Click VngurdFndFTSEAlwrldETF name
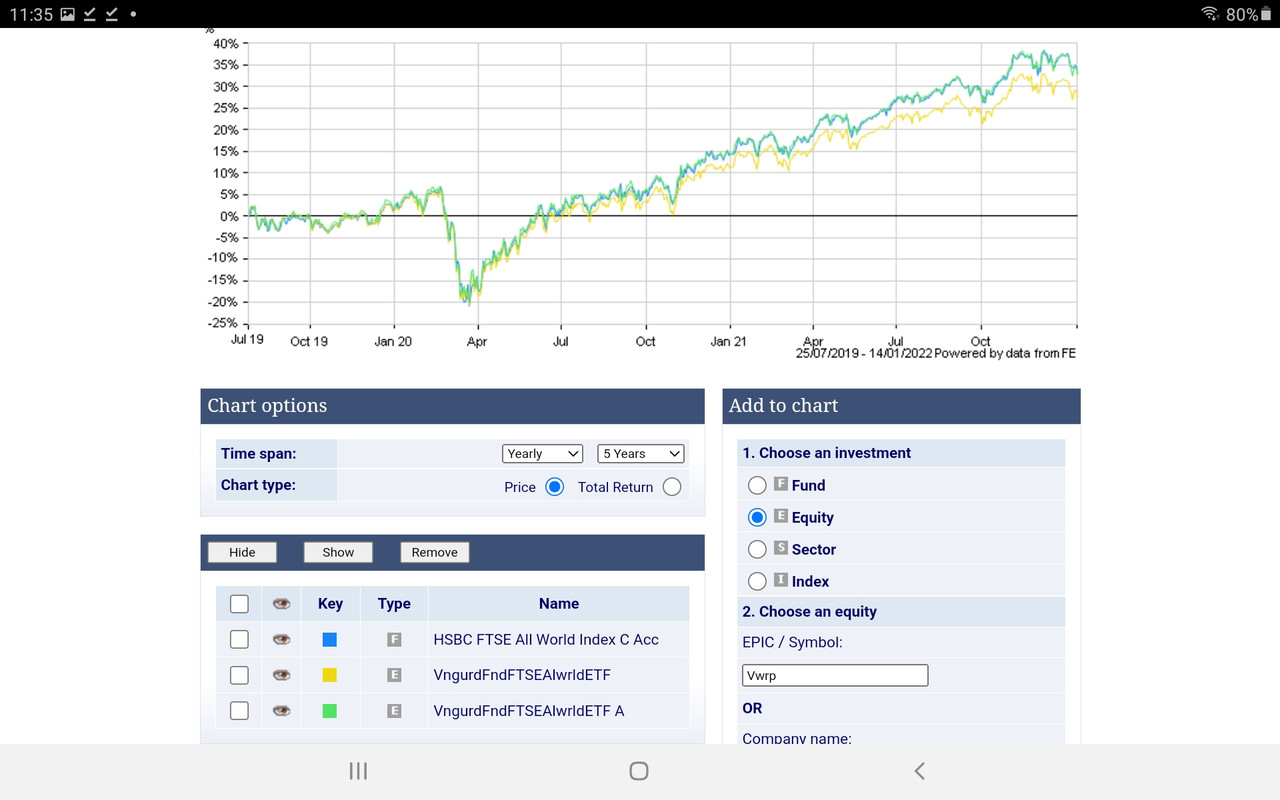The width and height of the screenshot is (1280, 800). click(x=522, y=675)
